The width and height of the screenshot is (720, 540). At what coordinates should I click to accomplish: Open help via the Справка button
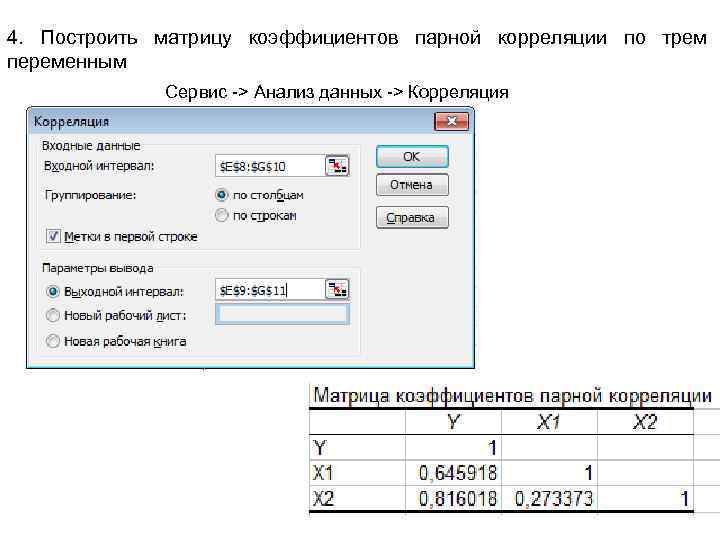coord(412,218)
